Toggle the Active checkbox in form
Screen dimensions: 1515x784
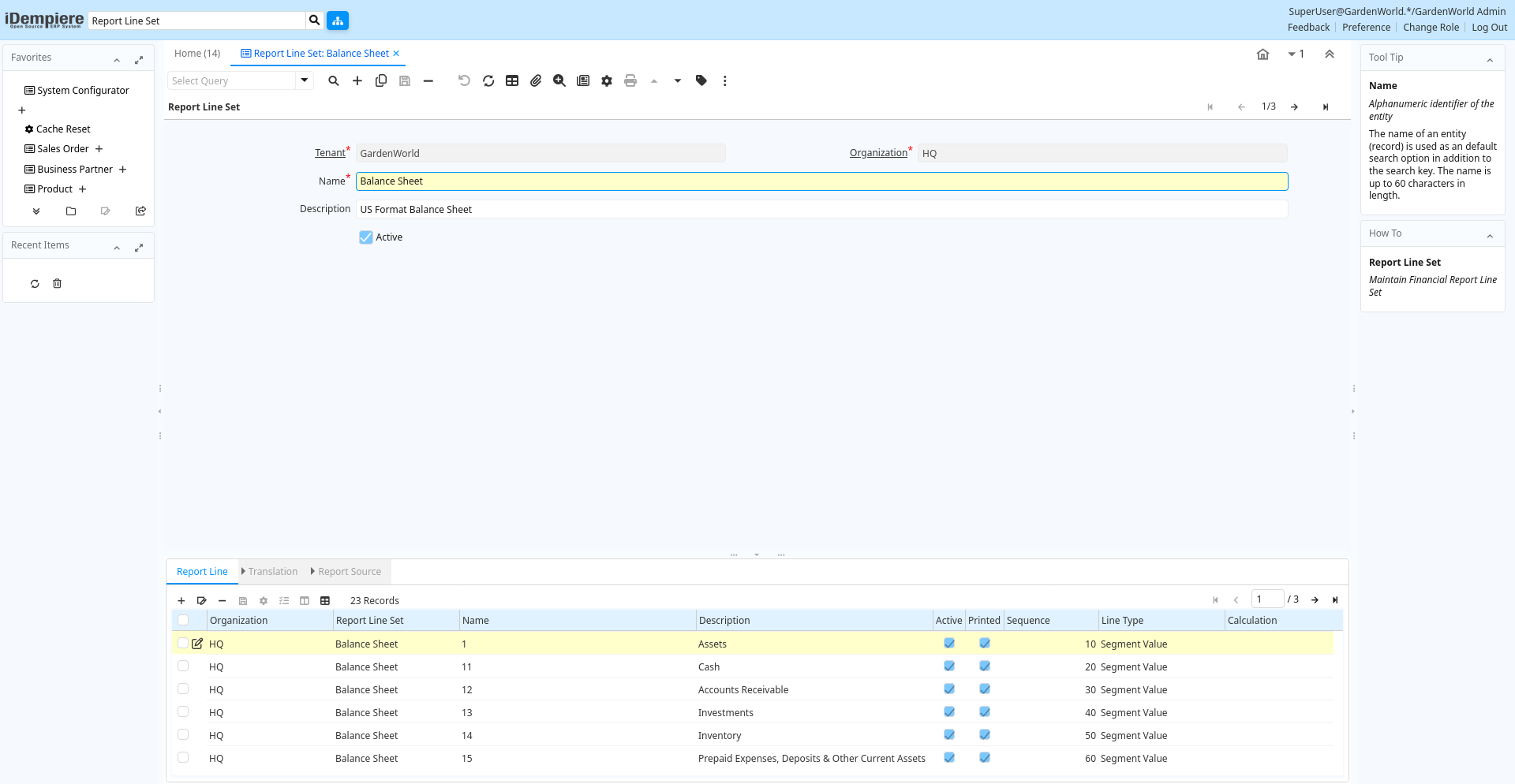(366, 237)
